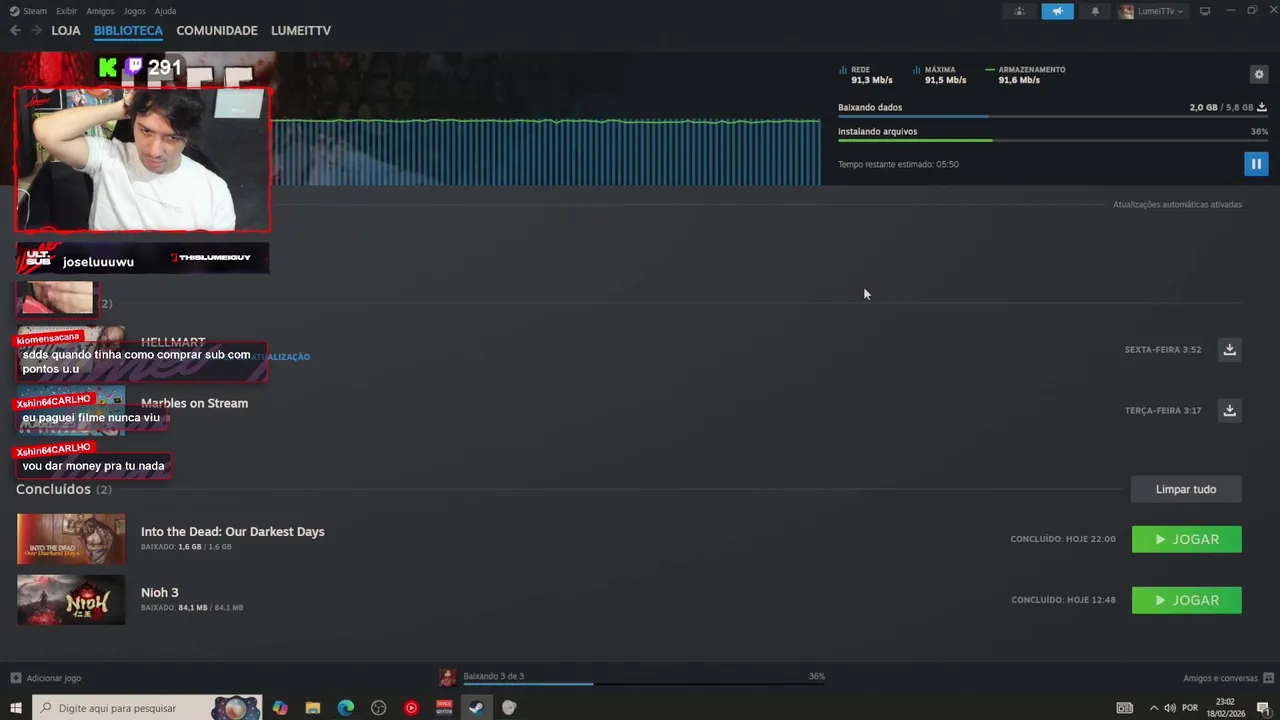Open the blue announcements megaphone
Image resolution: width=1280 pixels, height=720 pixels.
pos(1057,11)
